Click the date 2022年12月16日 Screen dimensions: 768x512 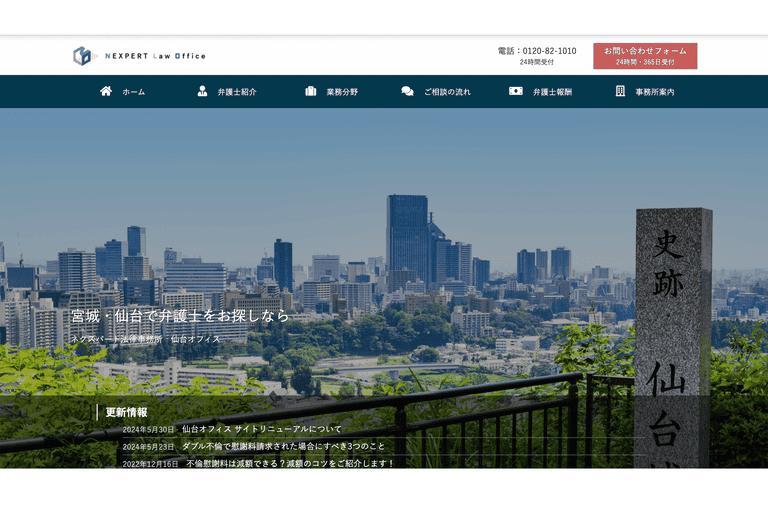click(x=150, y=464)
